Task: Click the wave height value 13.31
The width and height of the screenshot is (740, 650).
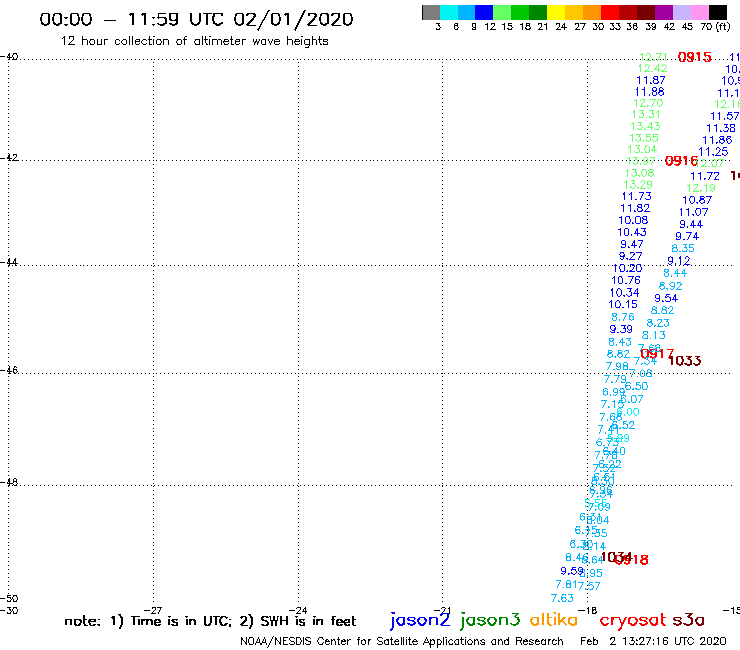Action: tap(646, 114)
